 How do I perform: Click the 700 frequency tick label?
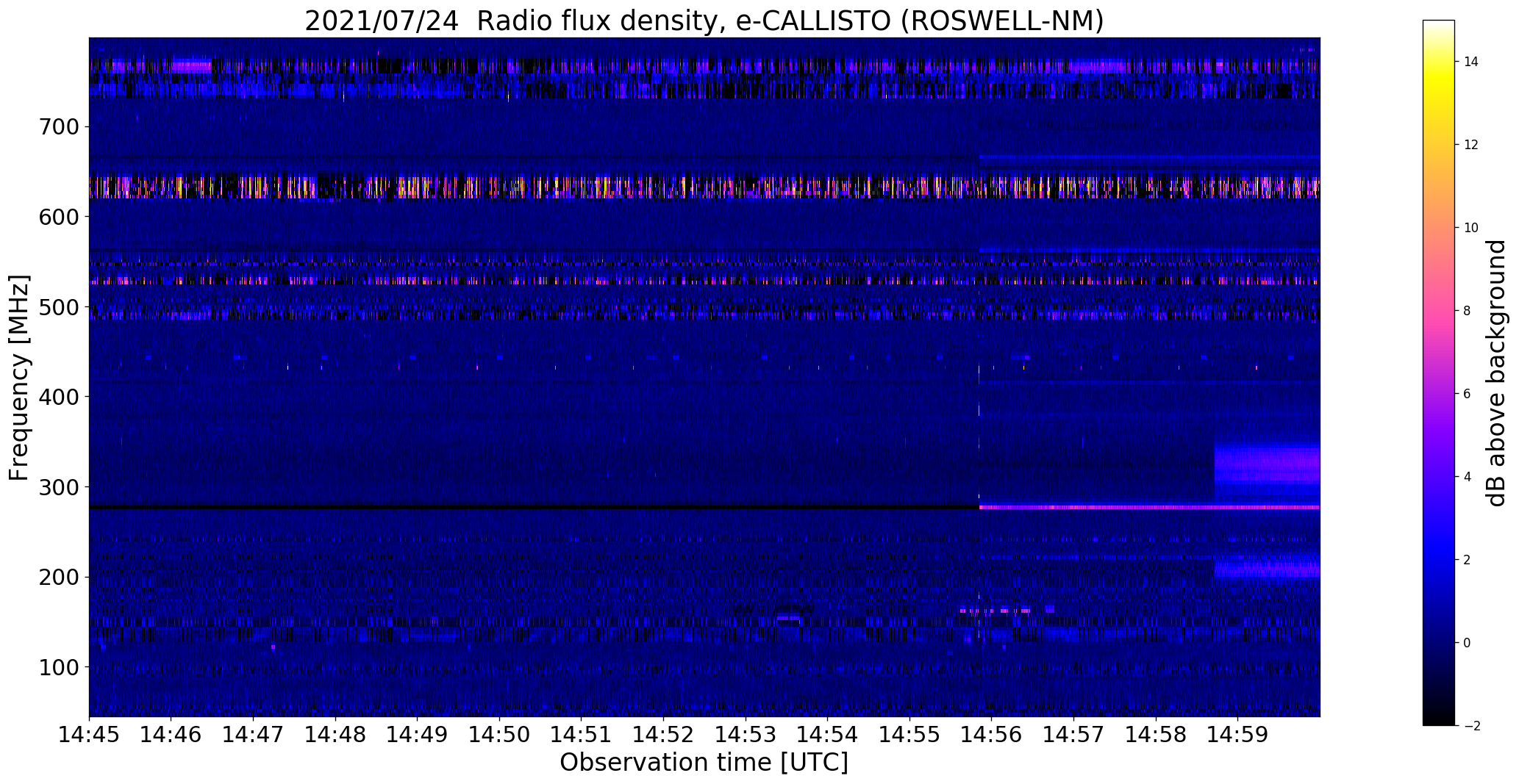point(58,127)
